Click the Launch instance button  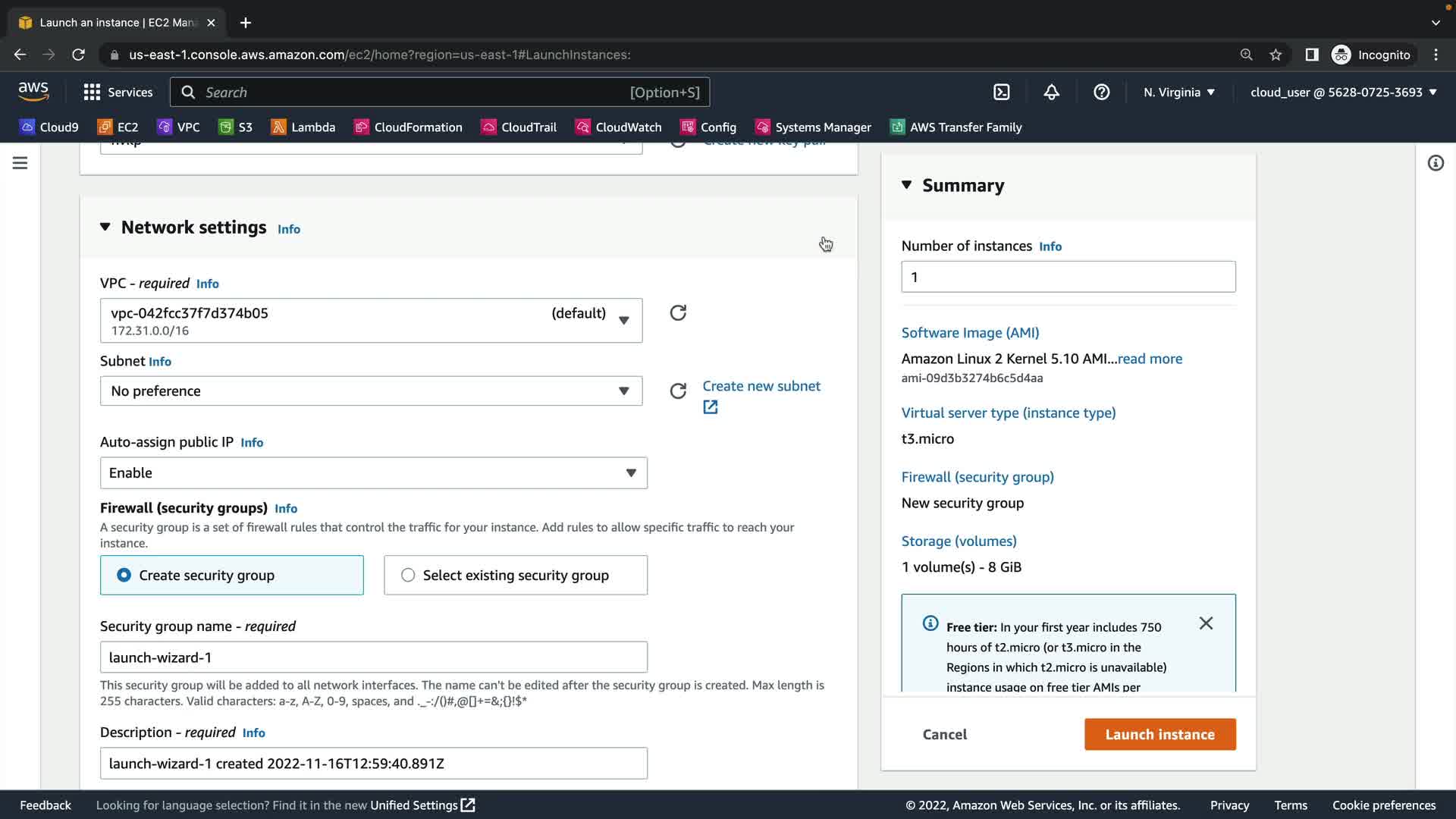1159,734
